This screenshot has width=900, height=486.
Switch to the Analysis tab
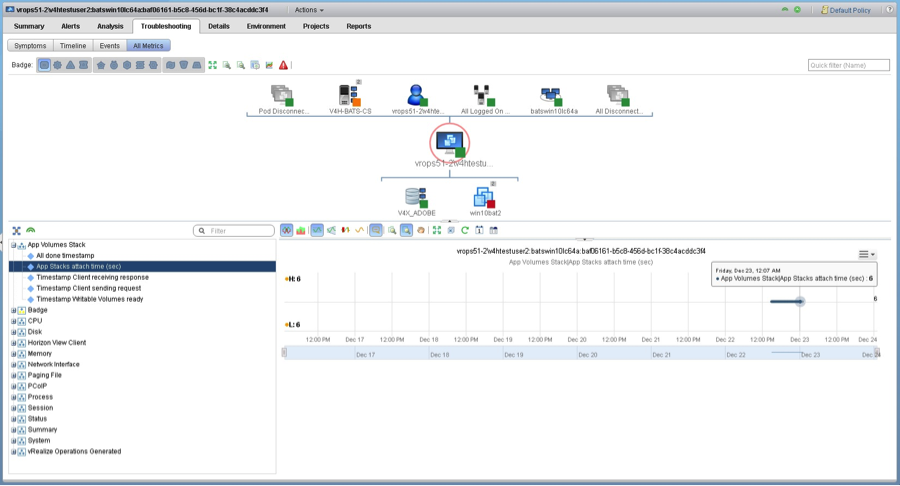pos(110,26)
